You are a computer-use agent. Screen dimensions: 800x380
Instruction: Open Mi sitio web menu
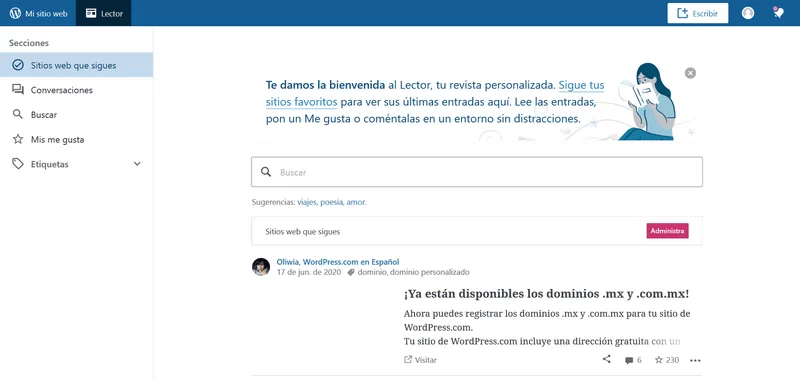click(38, 13)
